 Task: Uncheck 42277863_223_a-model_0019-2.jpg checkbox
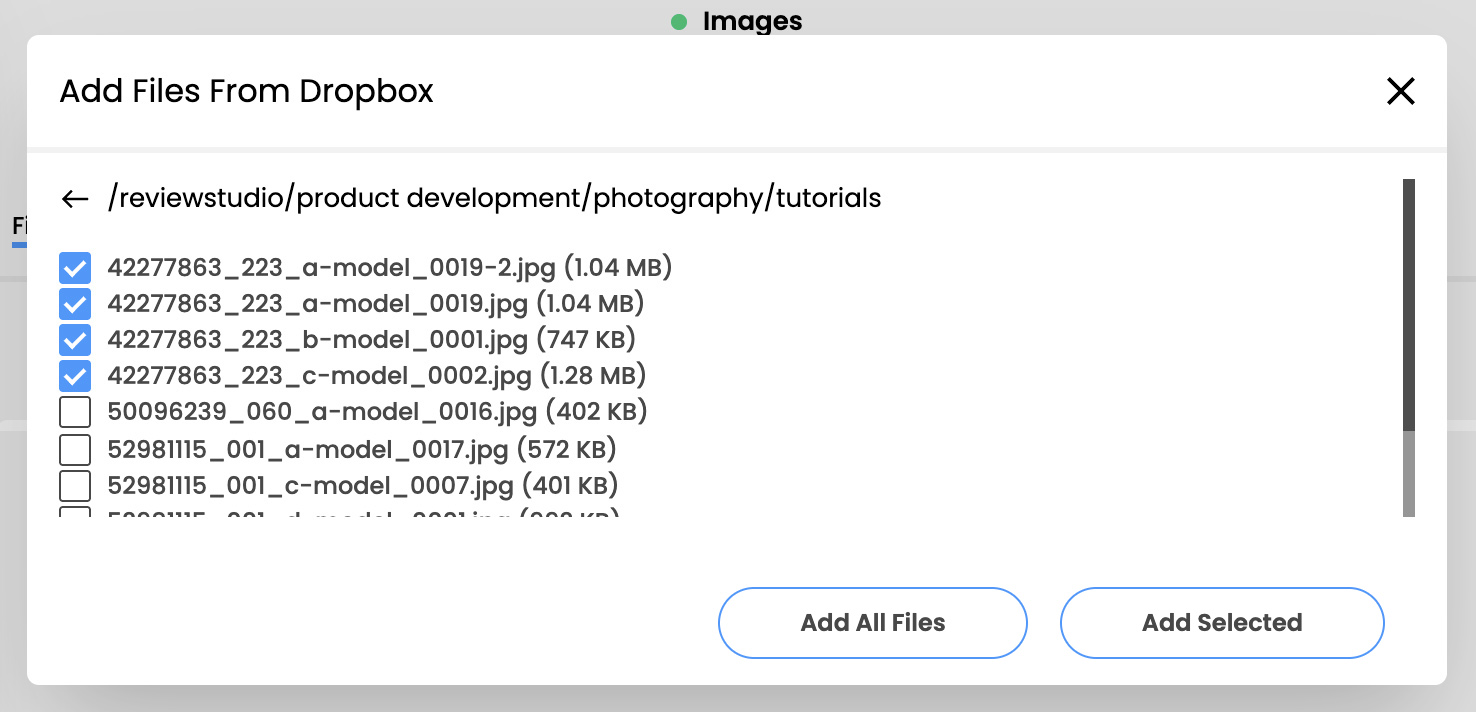coord(75,267)
